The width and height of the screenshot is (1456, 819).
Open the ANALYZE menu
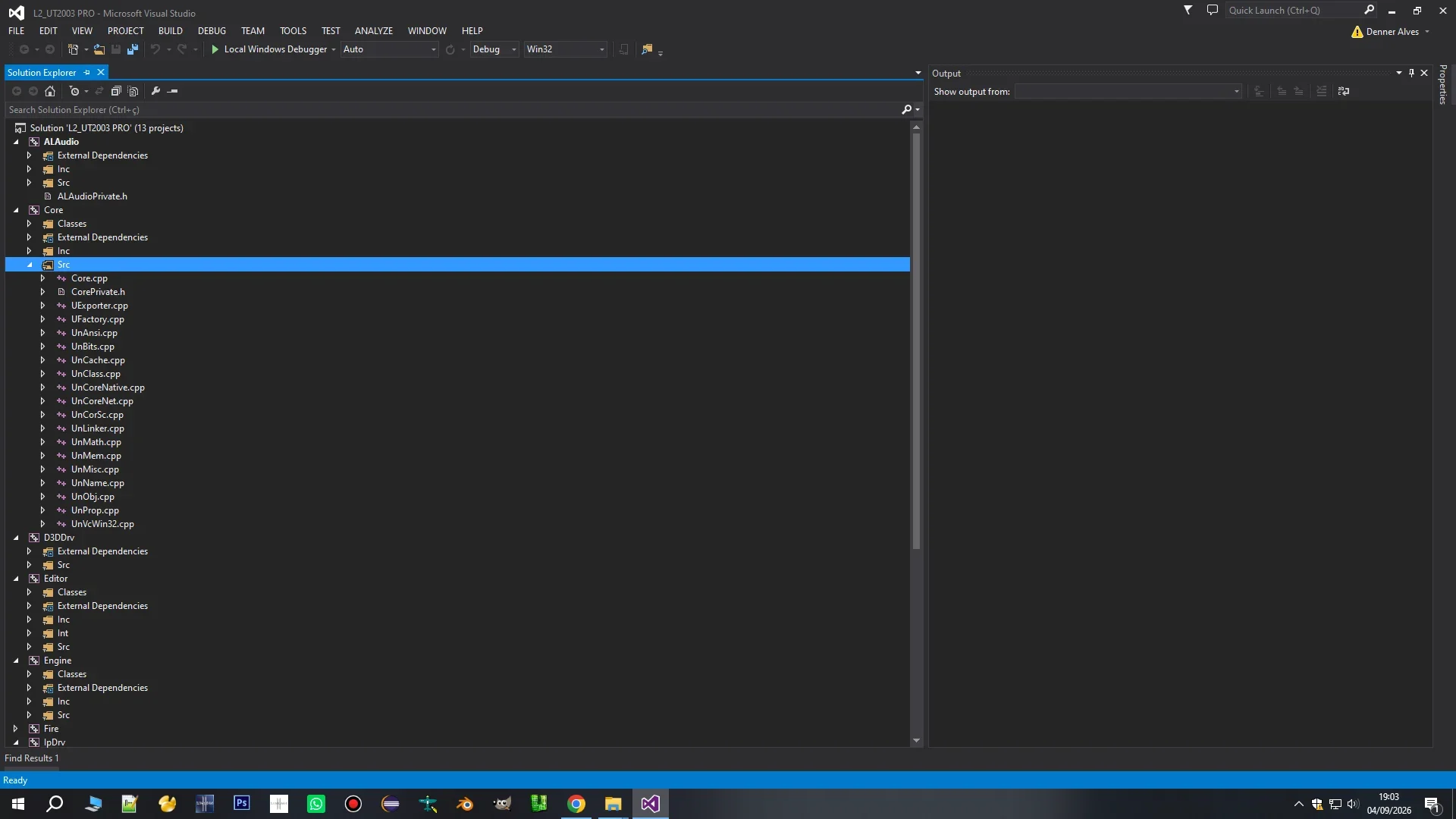[x=374, y=31]
